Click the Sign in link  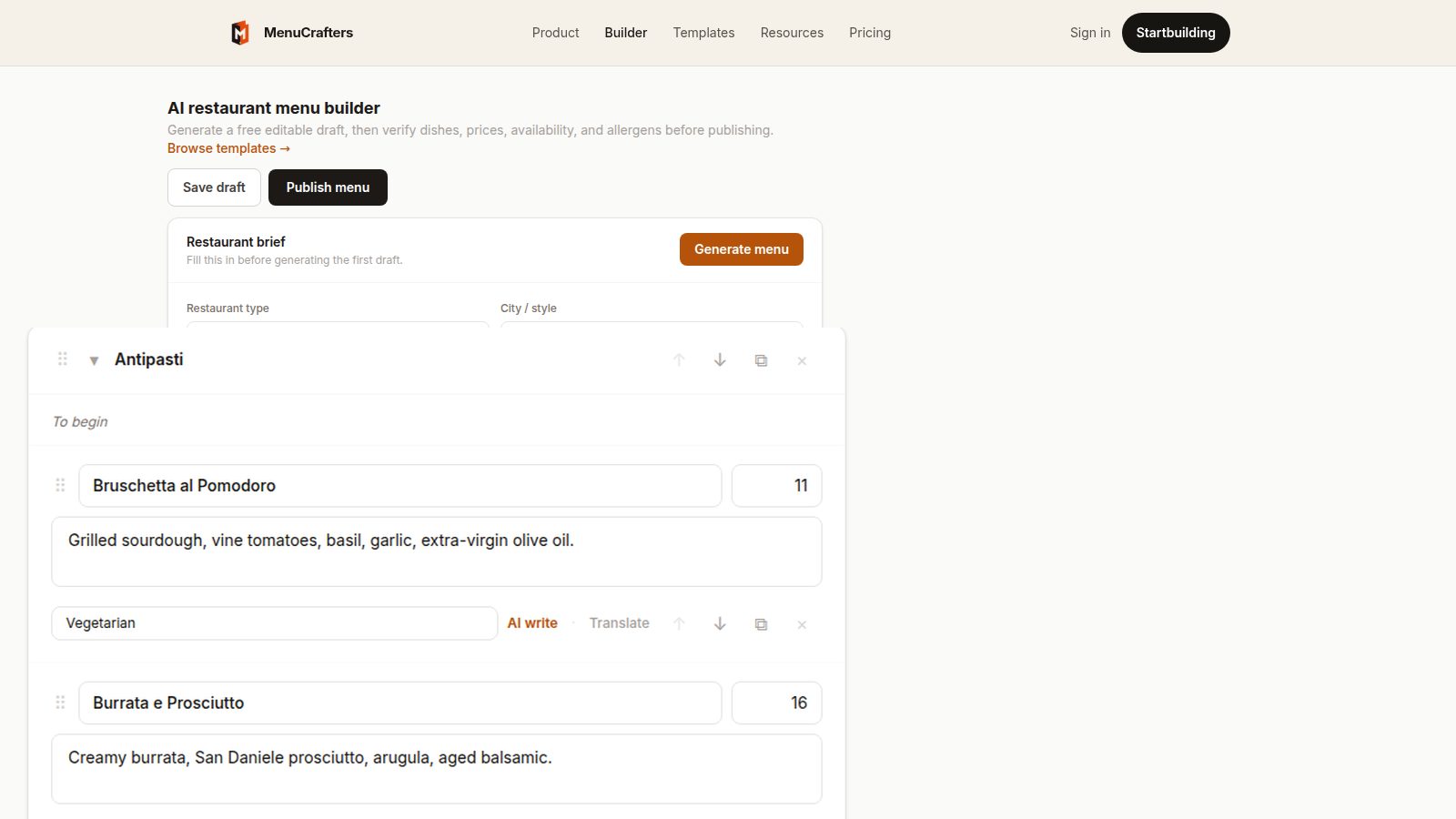(x=1090, y=33)
